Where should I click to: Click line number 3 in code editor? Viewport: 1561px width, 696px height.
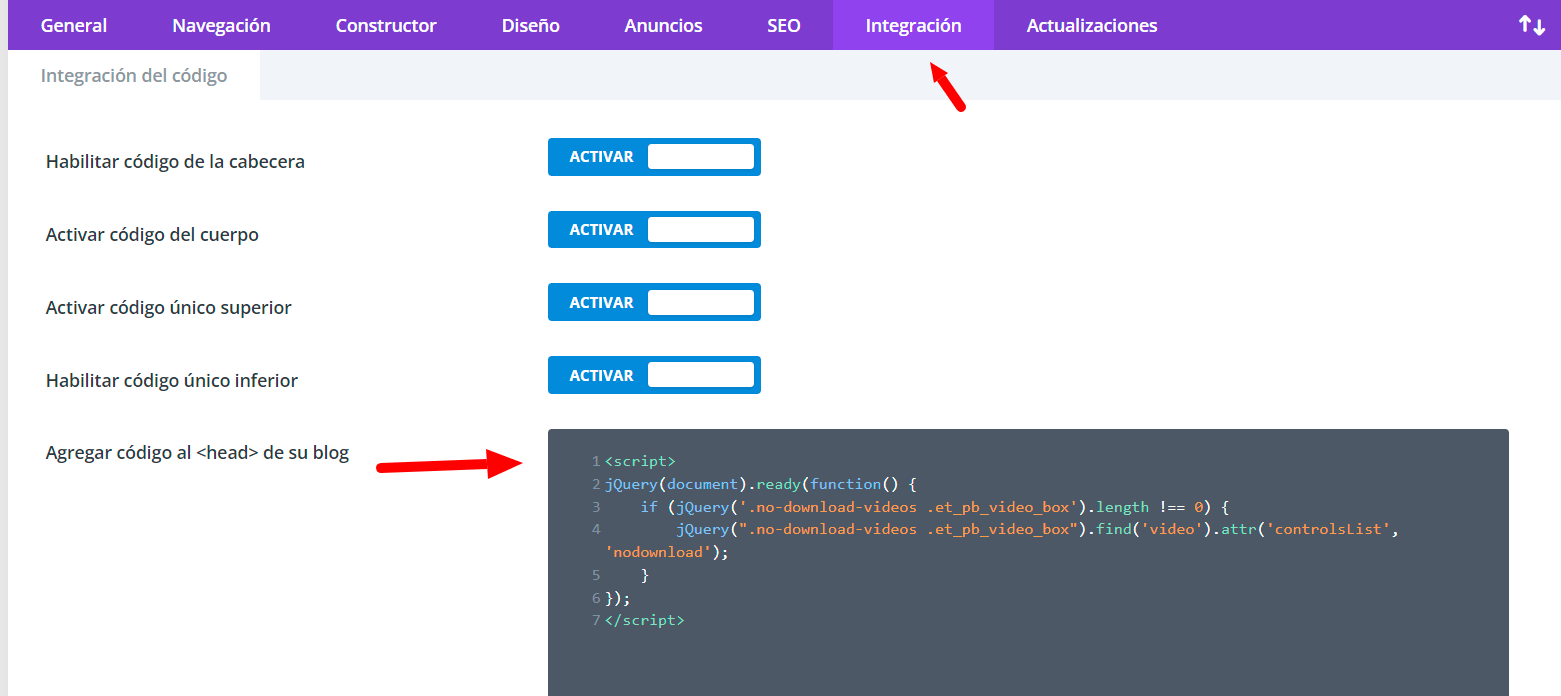point(596,507)
